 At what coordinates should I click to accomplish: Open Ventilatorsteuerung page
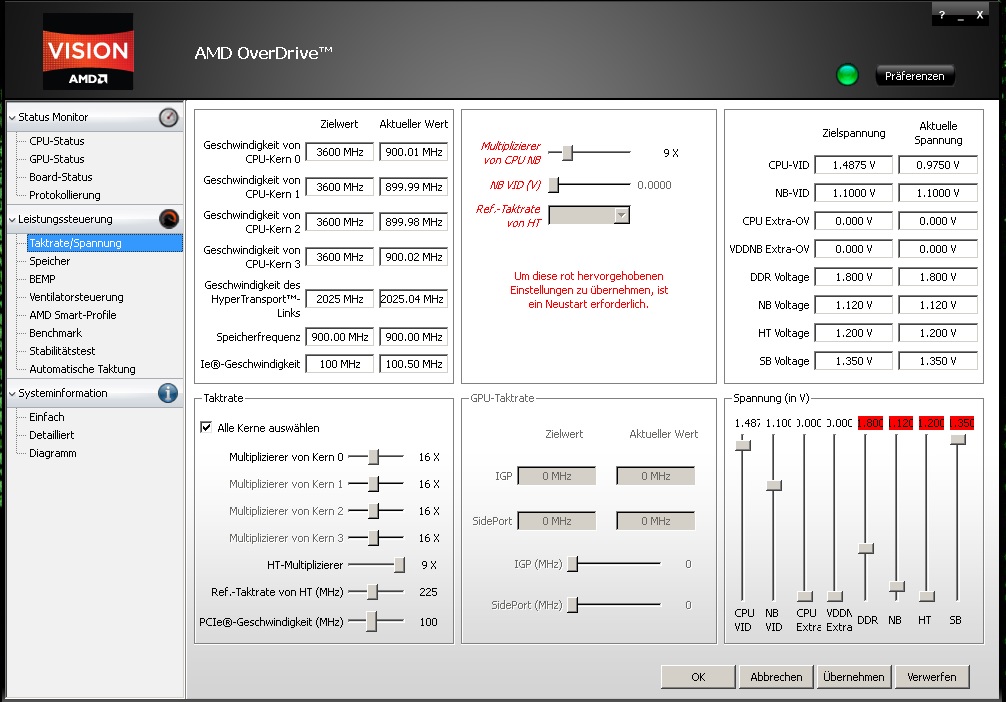76,297
